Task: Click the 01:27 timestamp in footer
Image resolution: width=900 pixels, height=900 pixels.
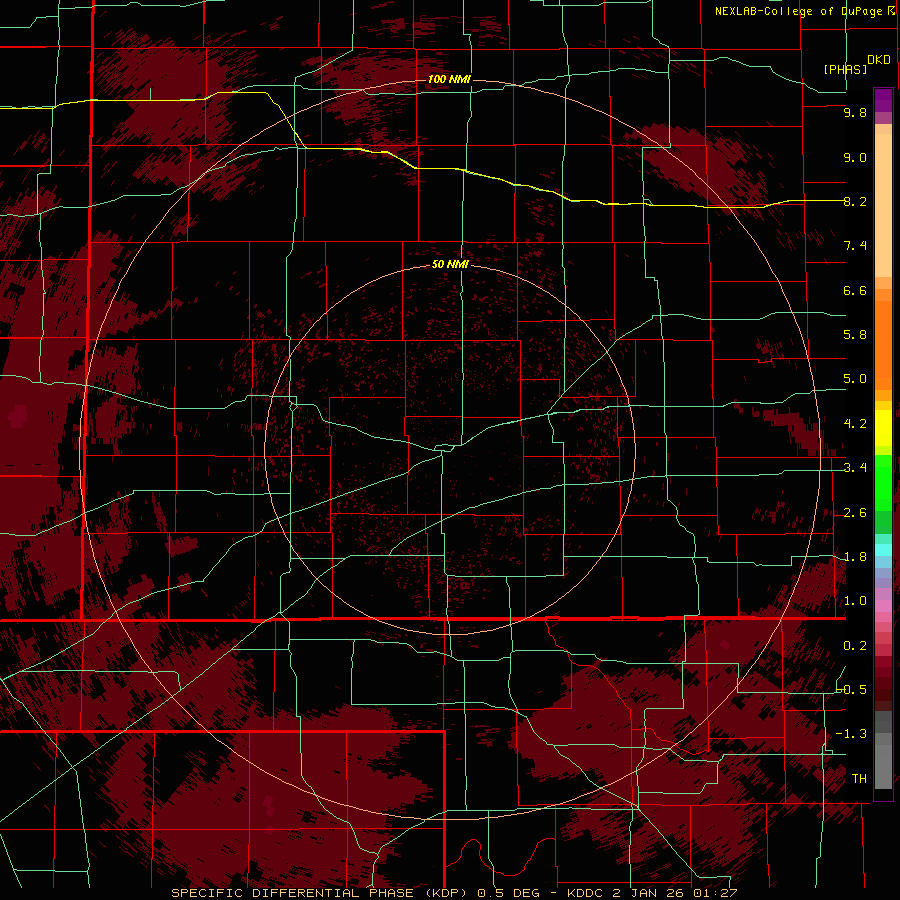Action: (715, 893)
